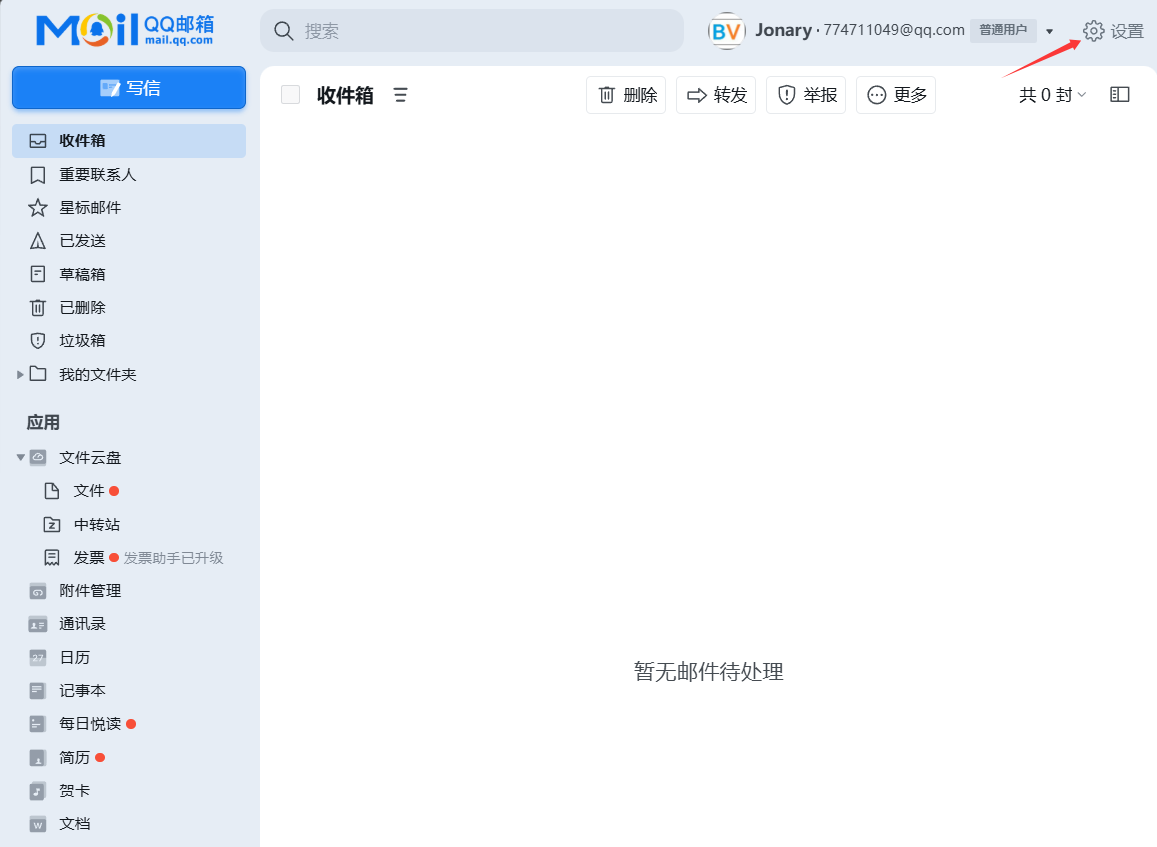The height and width of the screenshot is (847, 1157).
Task: Click the inbox tray icon in sidebar
Action: (38, 141)
